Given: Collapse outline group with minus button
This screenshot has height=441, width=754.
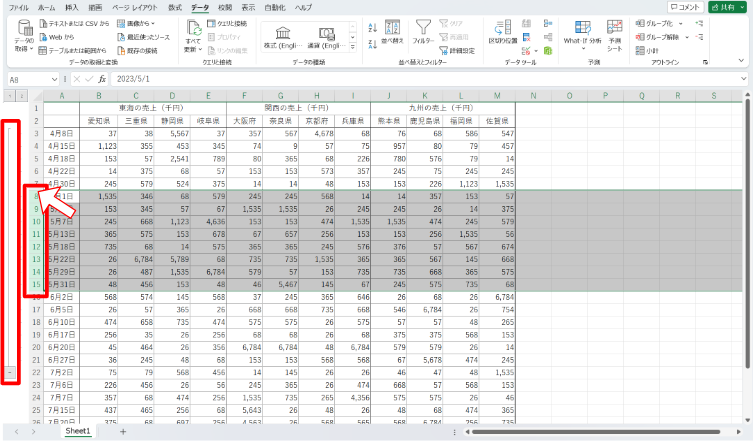Looking at the screenshot, I should [x=10, y=372].
